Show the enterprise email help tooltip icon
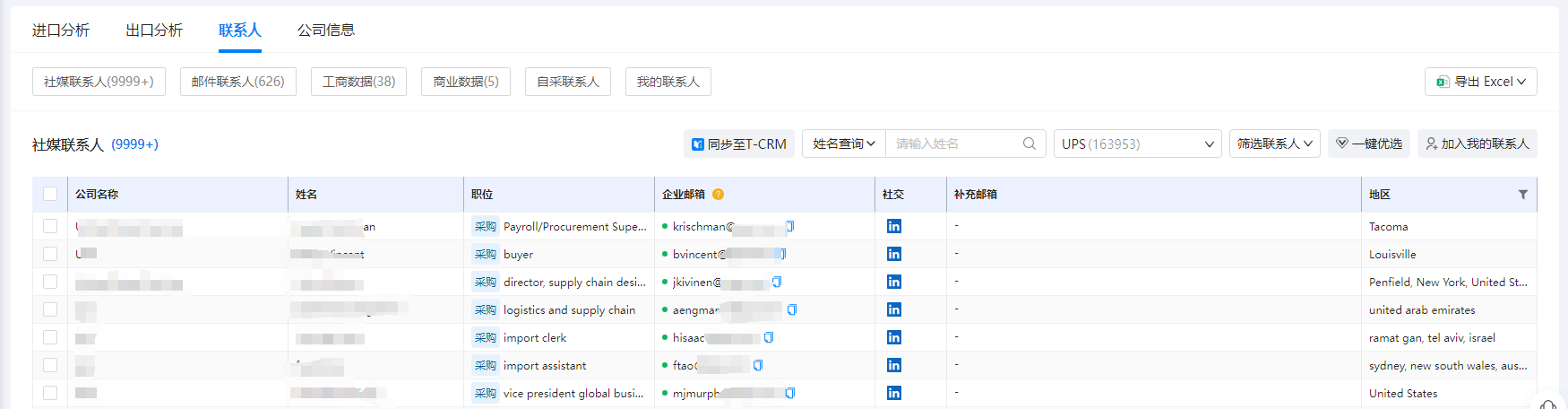This screenshot has height=409, width=1568. tap(718, 195)
